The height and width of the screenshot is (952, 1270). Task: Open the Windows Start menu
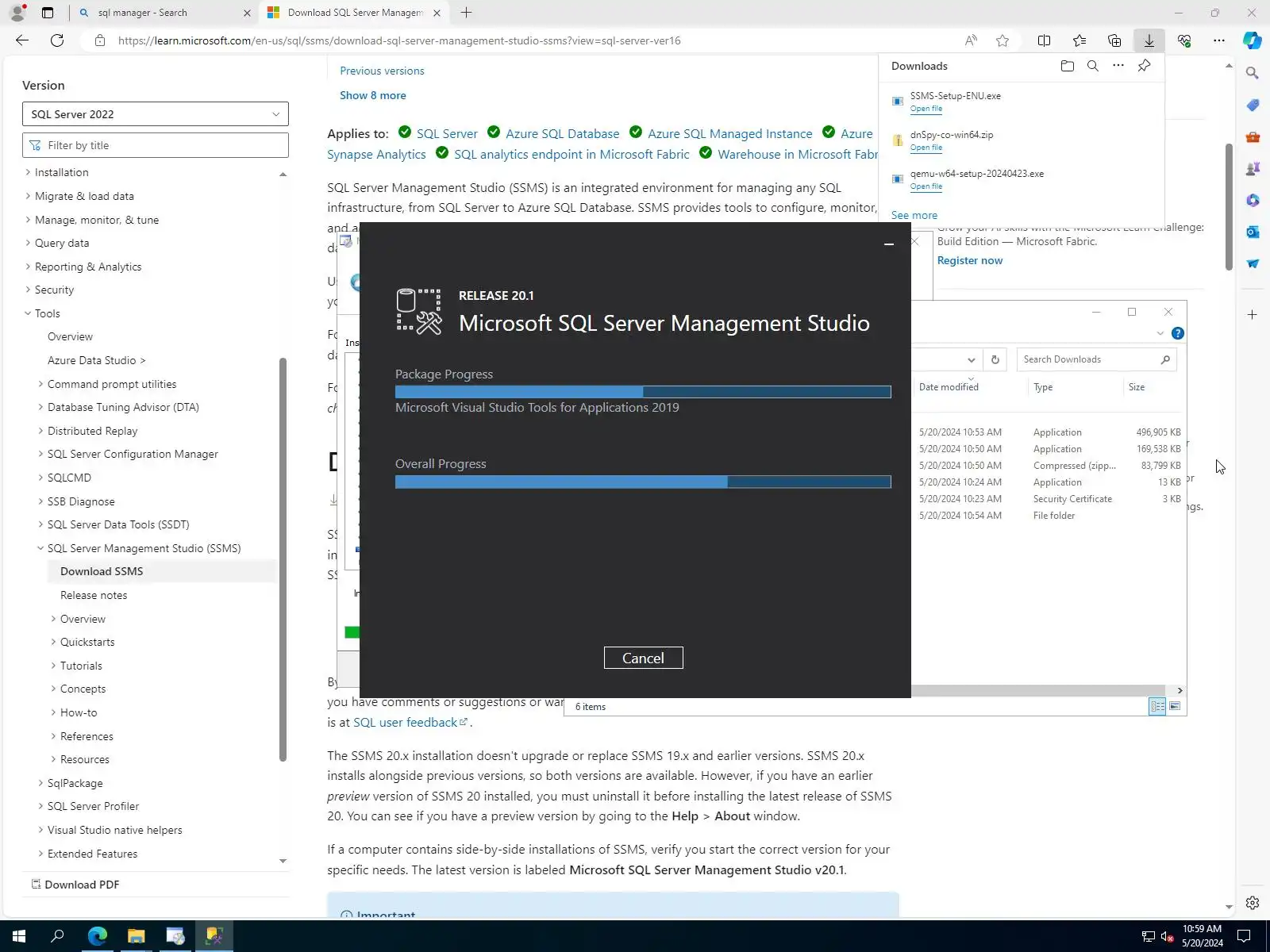(x=19, y=936)
